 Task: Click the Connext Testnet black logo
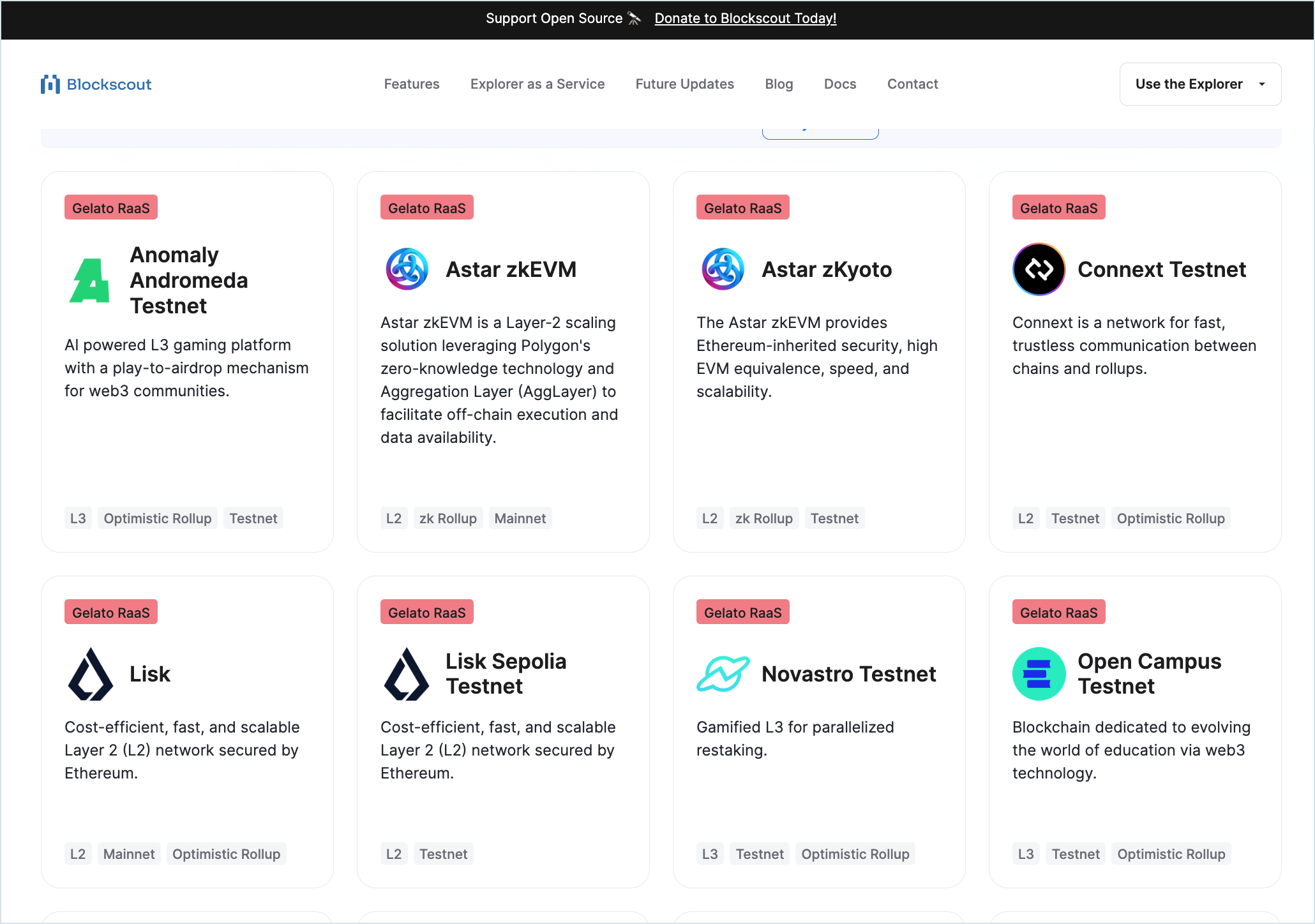1039,269
